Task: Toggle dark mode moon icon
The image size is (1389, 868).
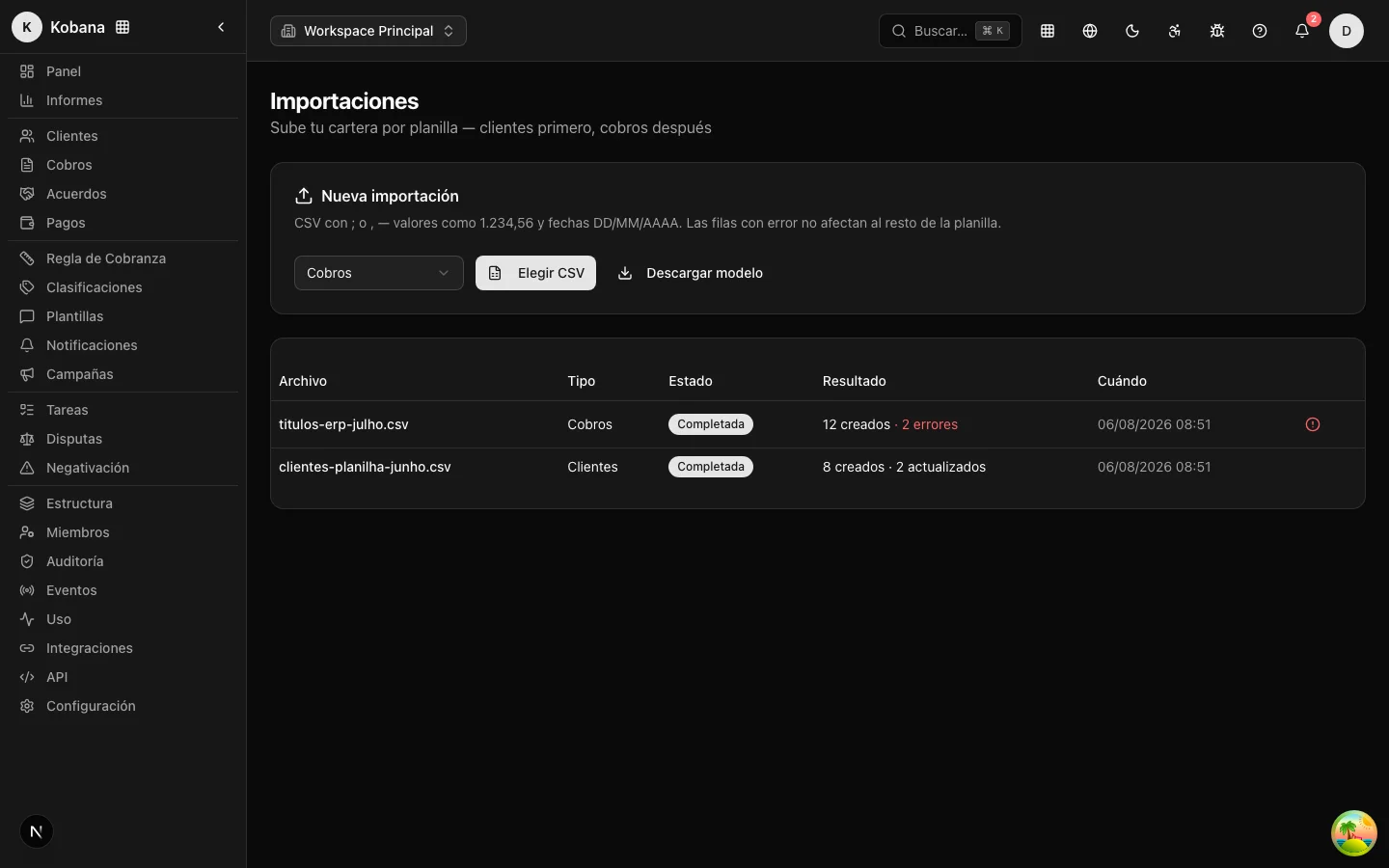Action: [x=1132, y=31]
